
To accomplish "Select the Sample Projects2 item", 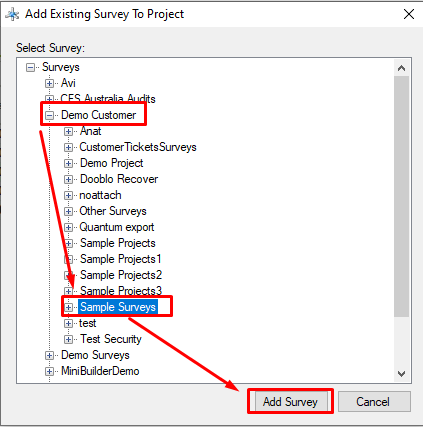I will (x=121, y=275).
